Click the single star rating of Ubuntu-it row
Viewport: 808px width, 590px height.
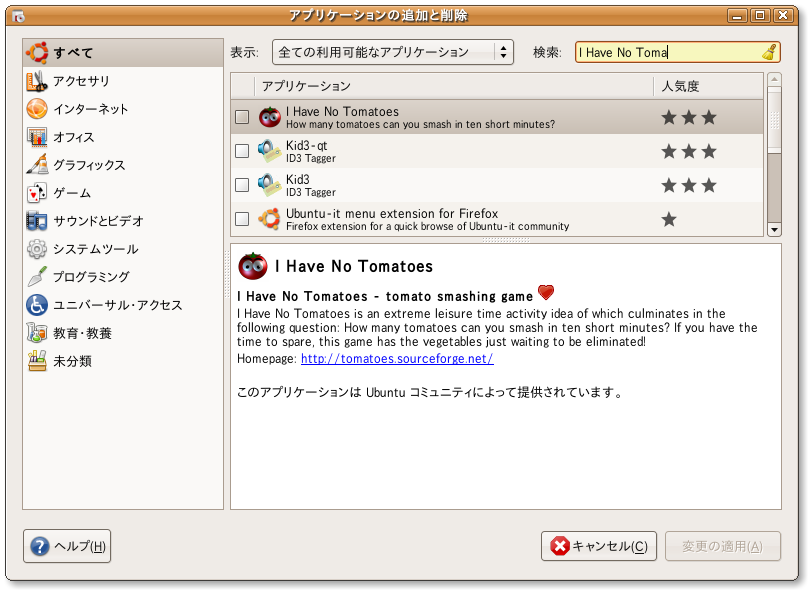669,220
